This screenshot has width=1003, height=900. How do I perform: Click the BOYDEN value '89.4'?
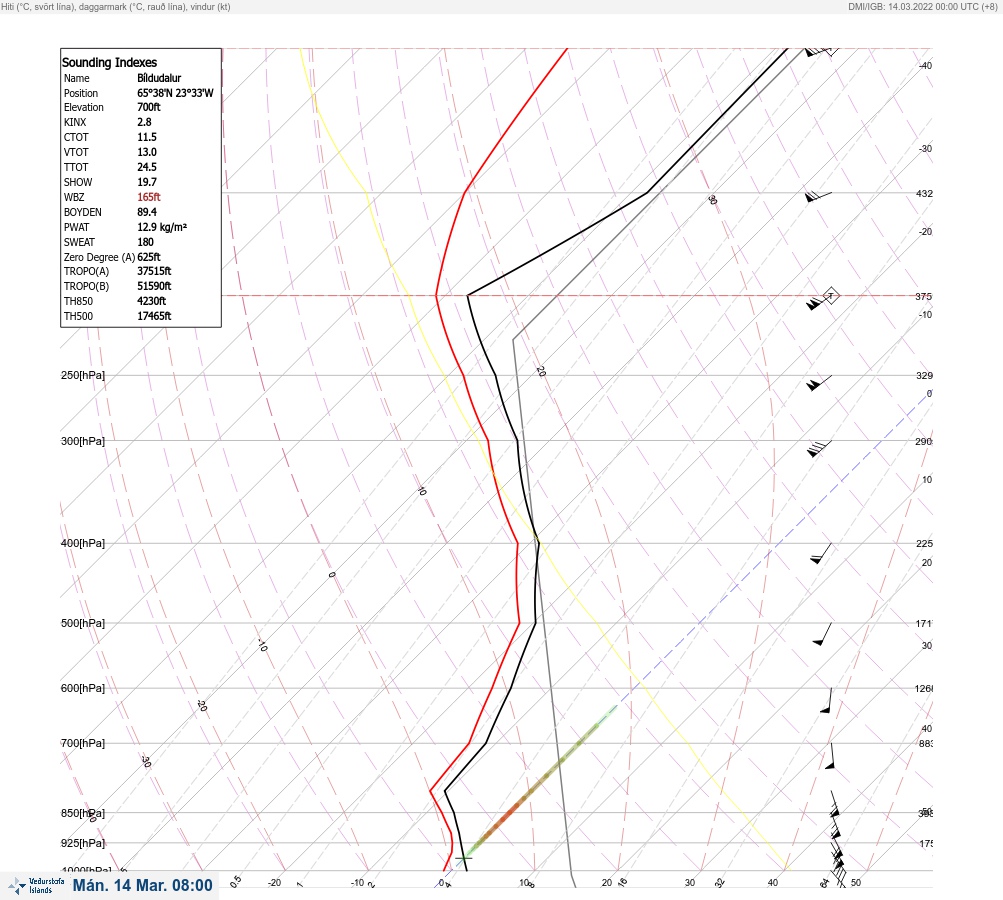147,212
